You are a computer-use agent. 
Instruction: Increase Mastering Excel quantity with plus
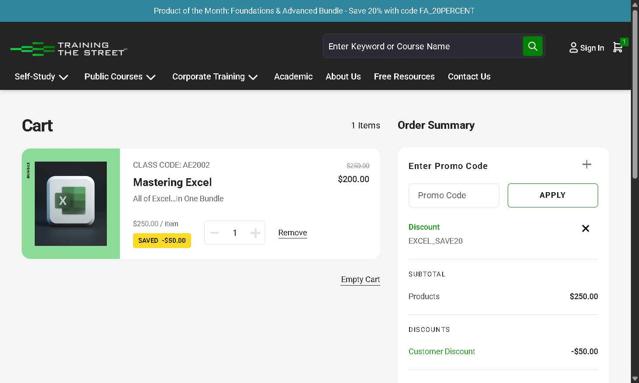point(255,233)
